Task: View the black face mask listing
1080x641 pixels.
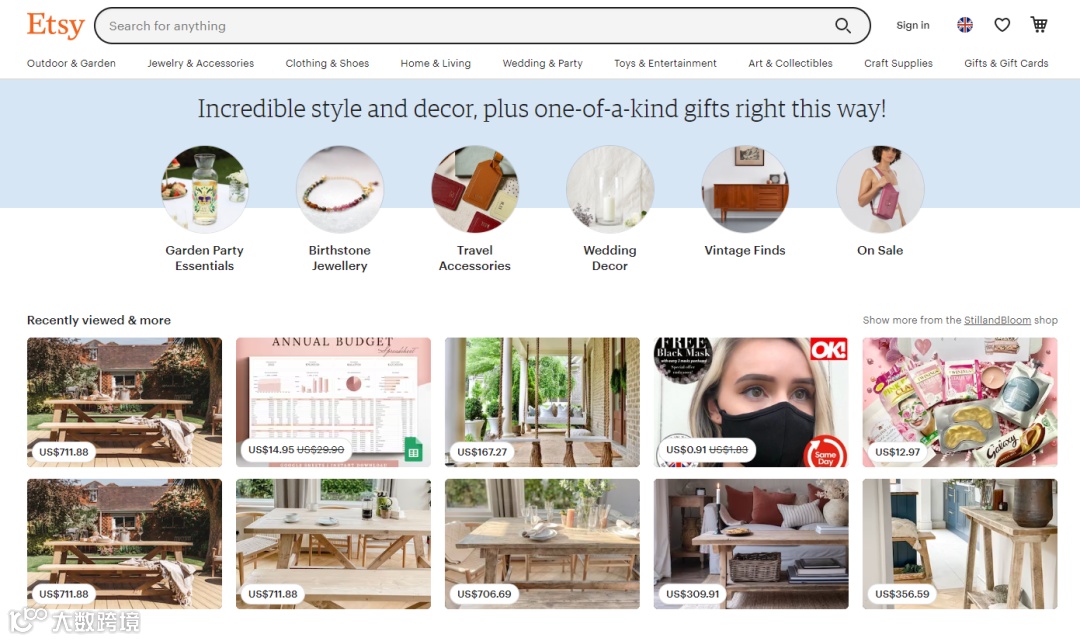Action: 751,402
